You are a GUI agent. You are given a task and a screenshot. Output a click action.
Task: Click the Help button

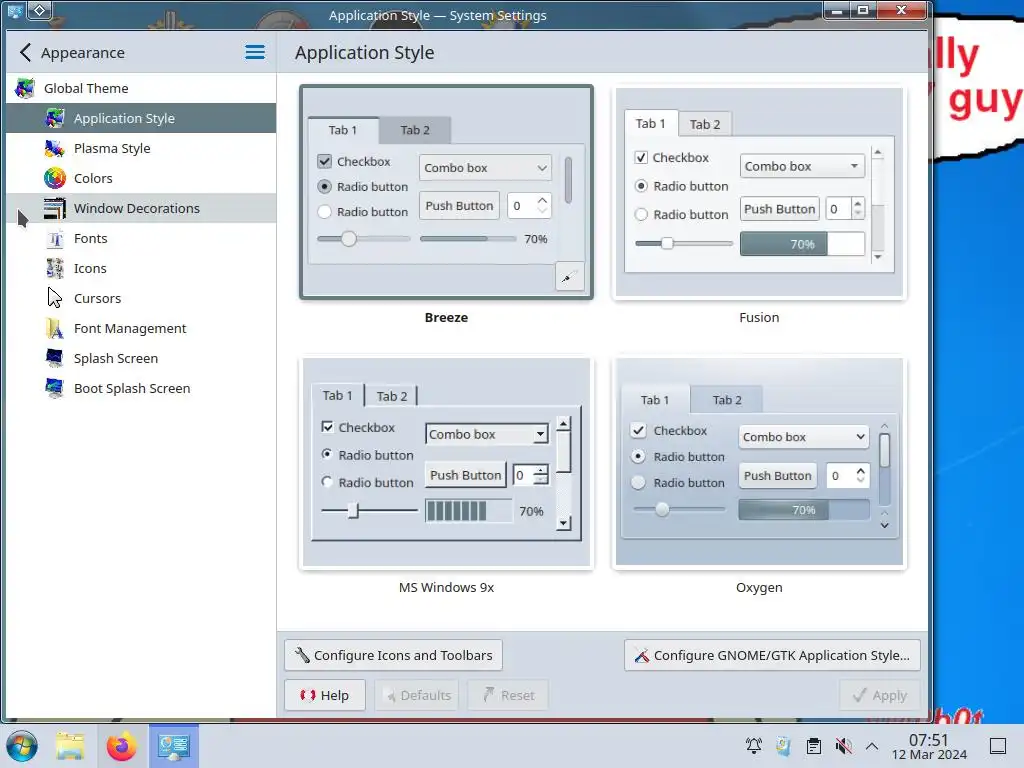tap(325, 696)
